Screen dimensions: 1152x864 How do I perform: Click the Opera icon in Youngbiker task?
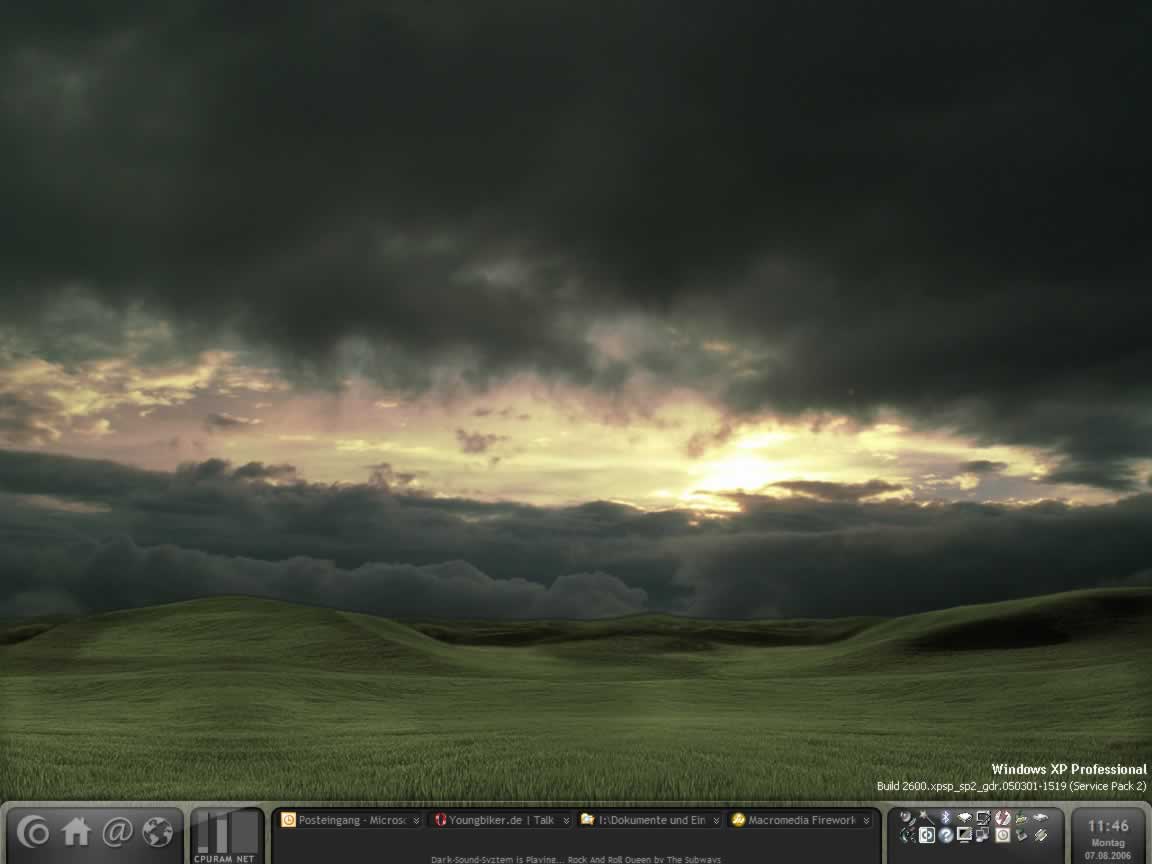[440, 820]
